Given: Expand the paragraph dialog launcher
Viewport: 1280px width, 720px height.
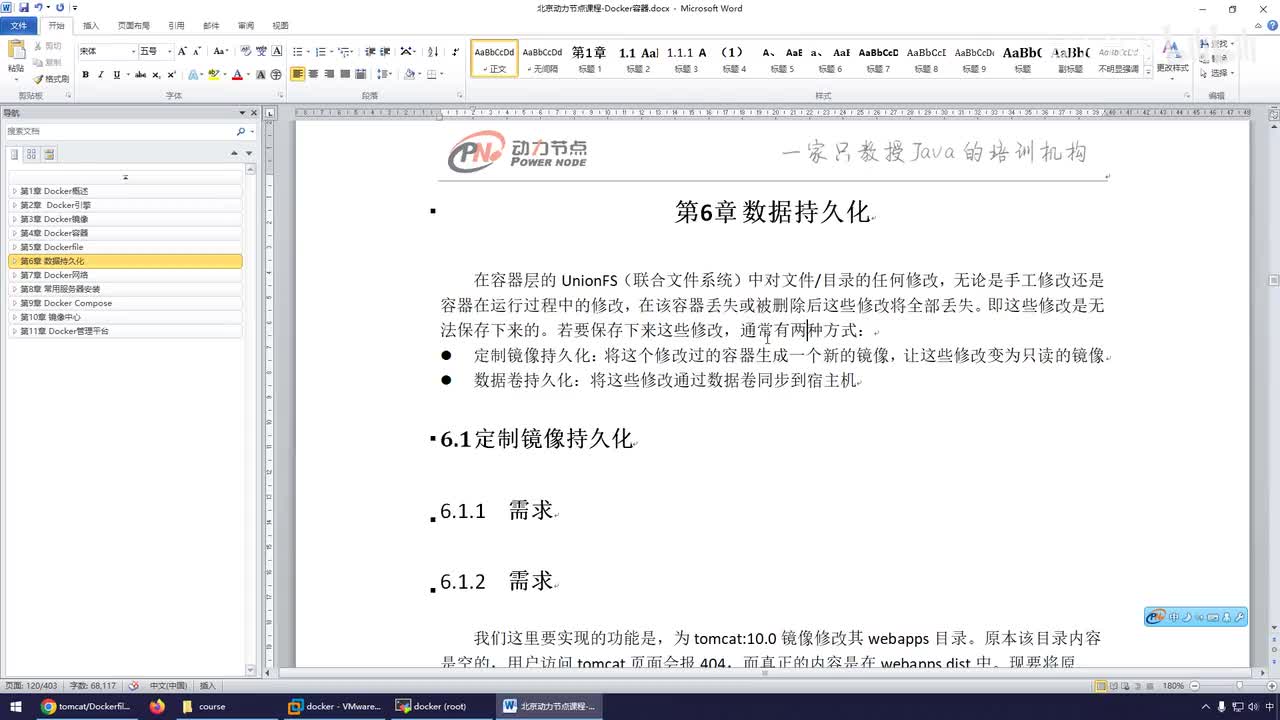Looking at the screenshot, I should [459, 96].
